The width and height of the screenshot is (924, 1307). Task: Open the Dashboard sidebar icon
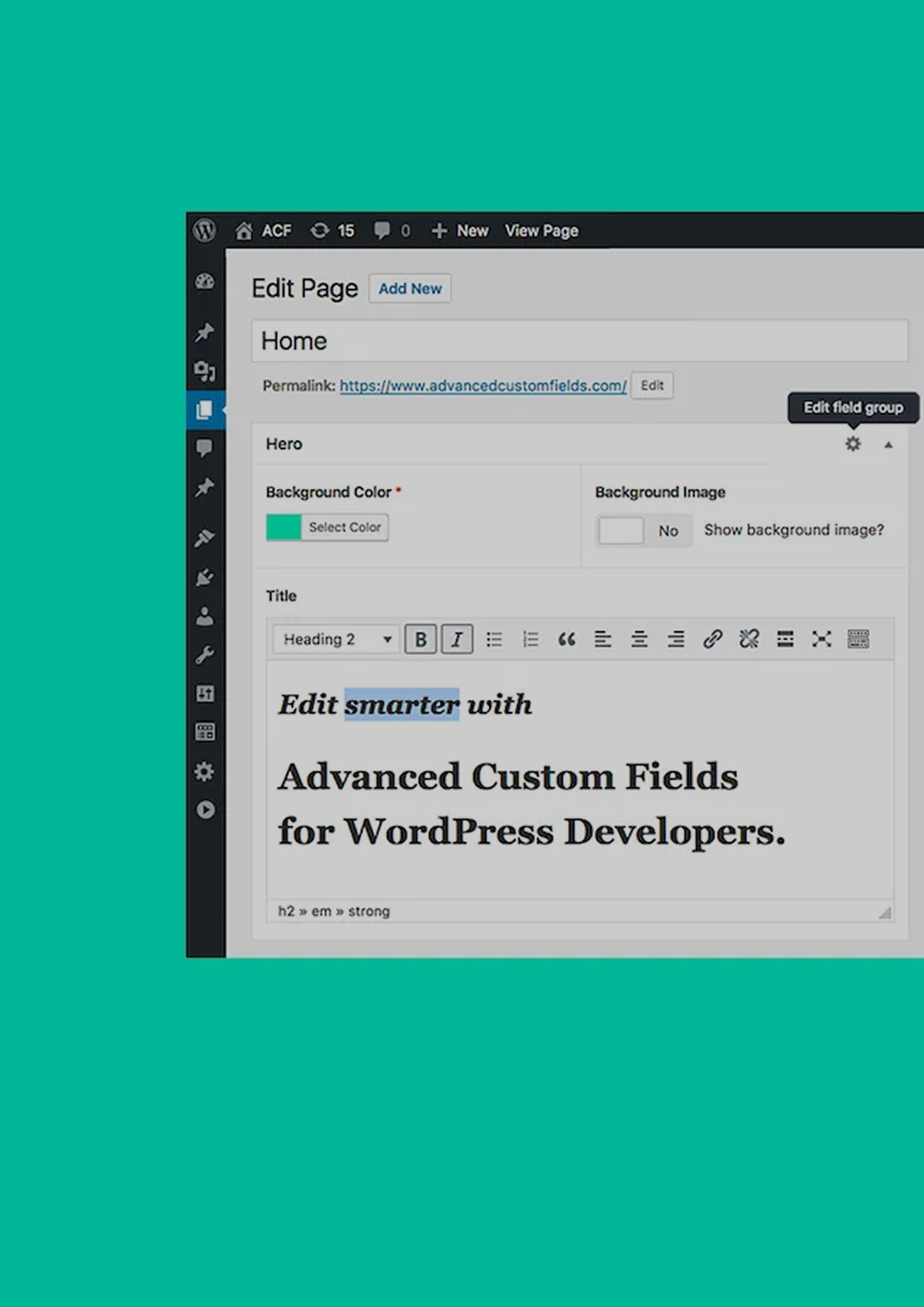point(205,282)
